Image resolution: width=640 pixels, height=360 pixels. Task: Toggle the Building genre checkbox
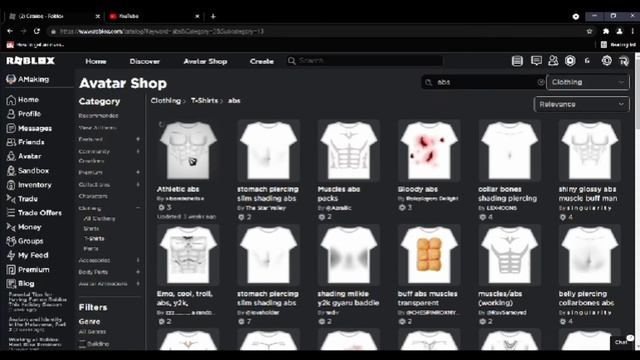(82, 344)
